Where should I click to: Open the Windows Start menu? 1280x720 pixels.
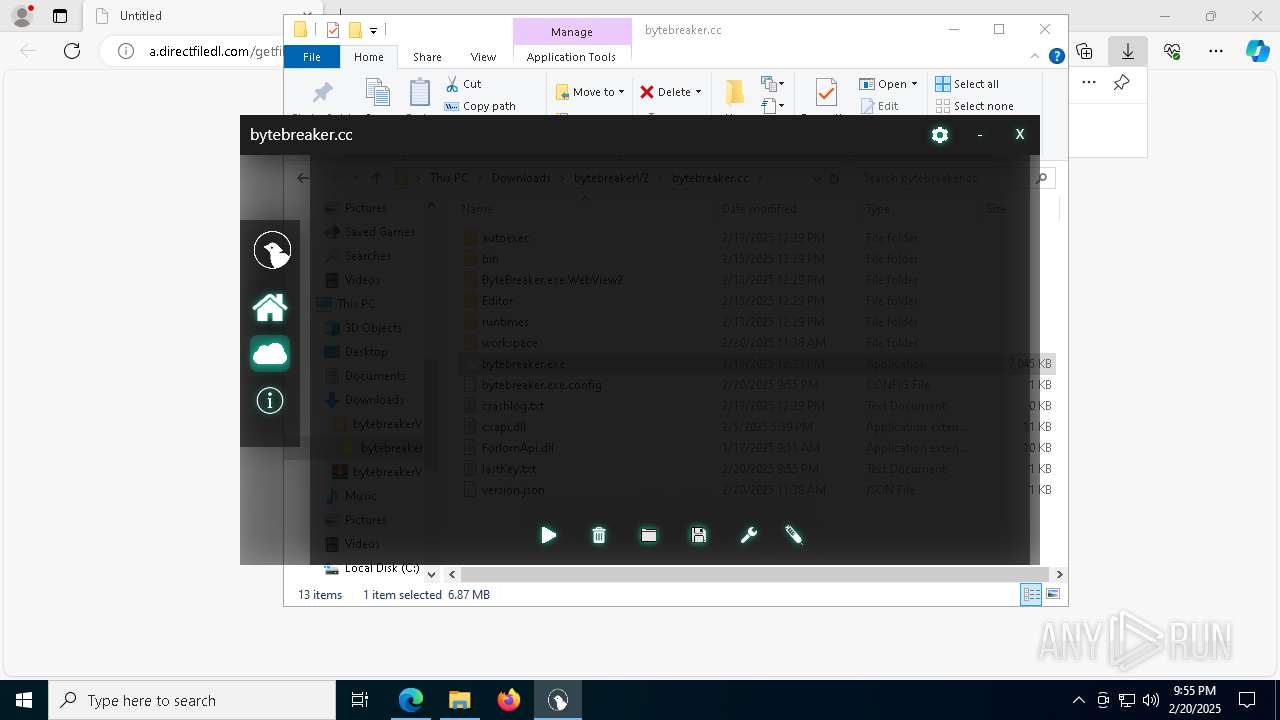tap(24, 700)
